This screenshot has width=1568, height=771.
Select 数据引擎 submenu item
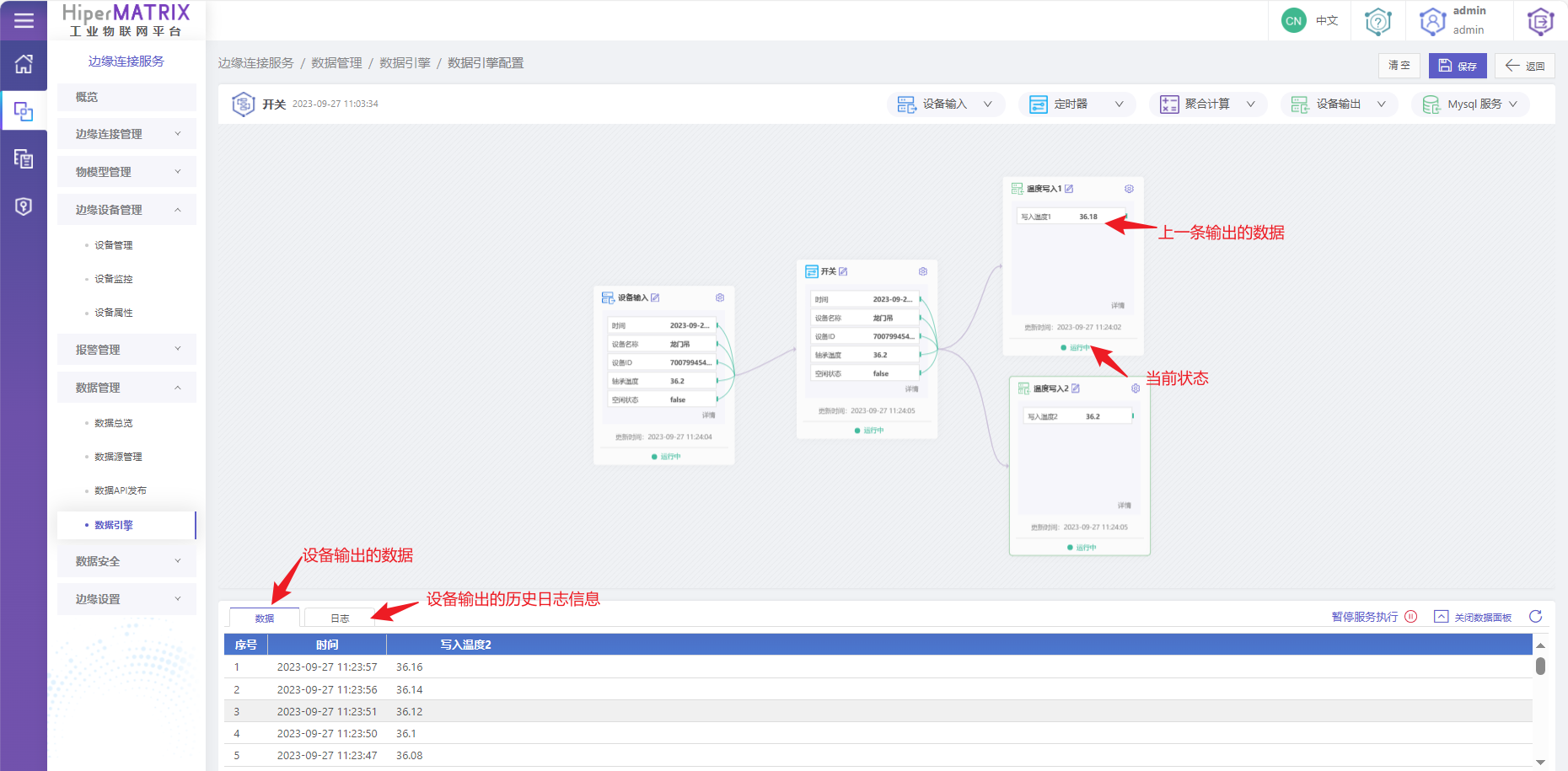[x=126, y=525]
